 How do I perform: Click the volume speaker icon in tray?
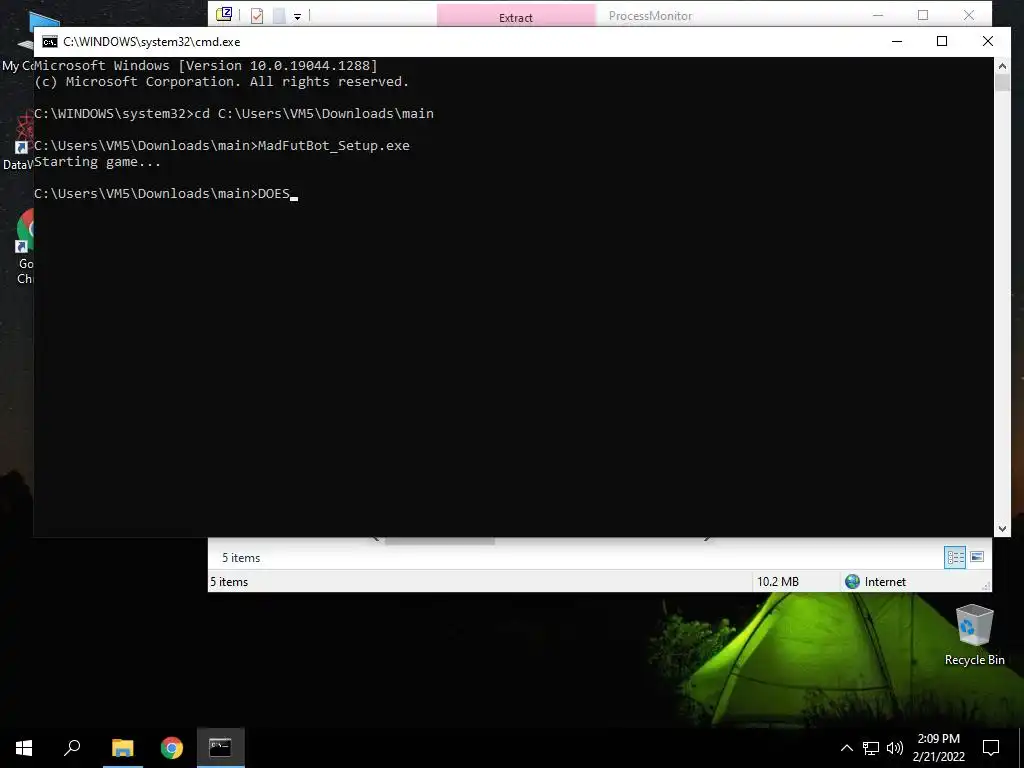coord(895,748)
